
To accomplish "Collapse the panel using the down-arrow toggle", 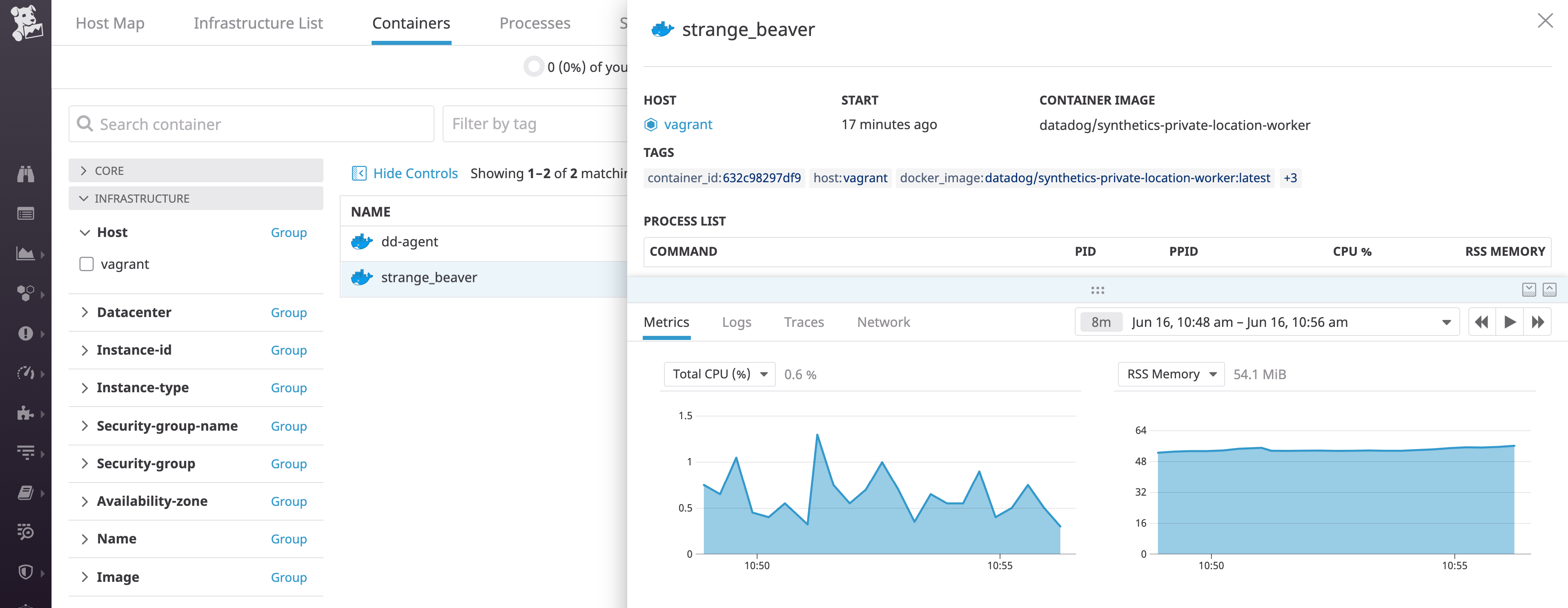I will [x=1530, y=290].
